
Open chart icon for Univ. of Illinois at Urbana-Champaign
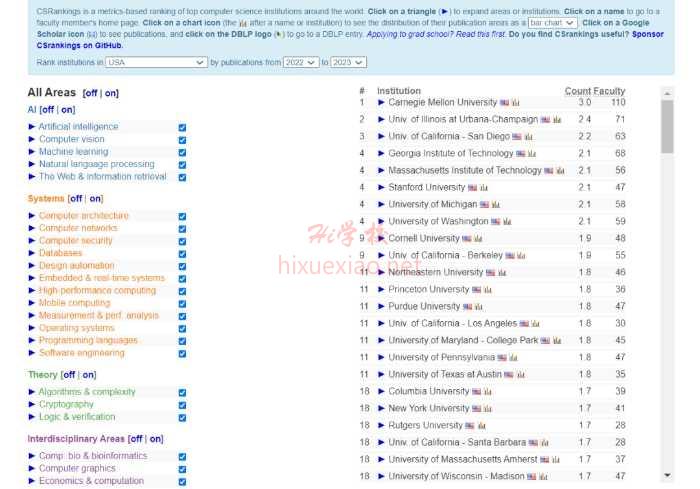(557, 120)
